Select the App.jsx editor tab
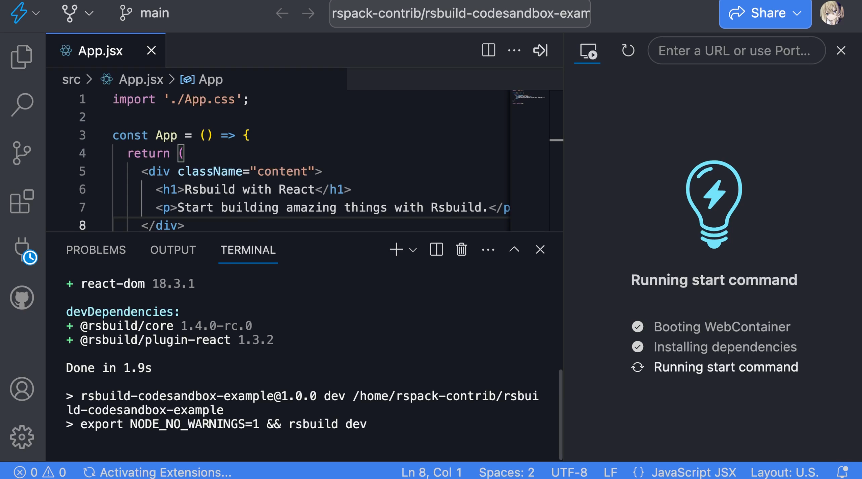862x479 pixels. click(100, 51)
